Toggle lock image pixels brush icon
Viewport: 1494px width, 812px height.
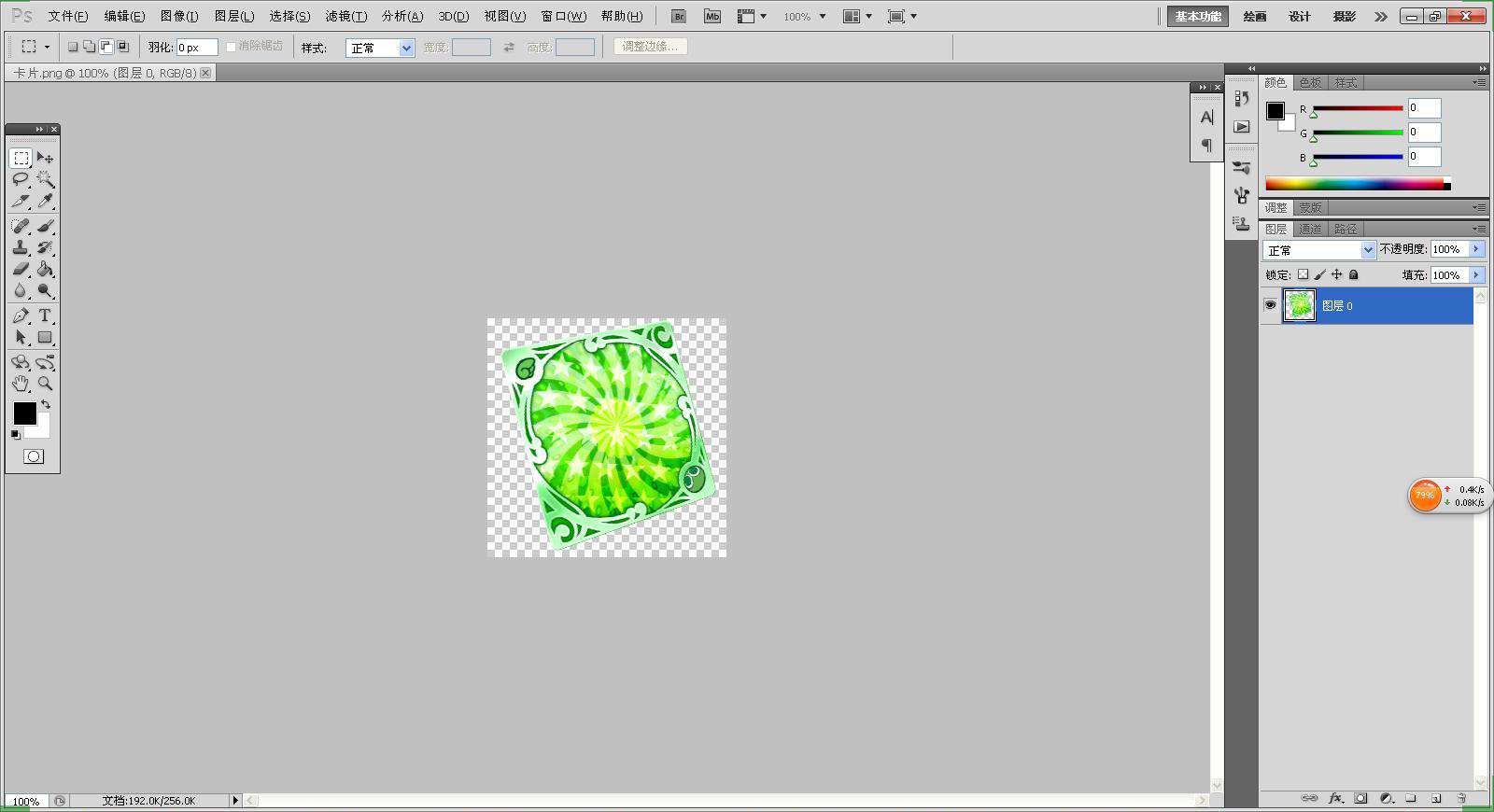[x=1319, y=274]
